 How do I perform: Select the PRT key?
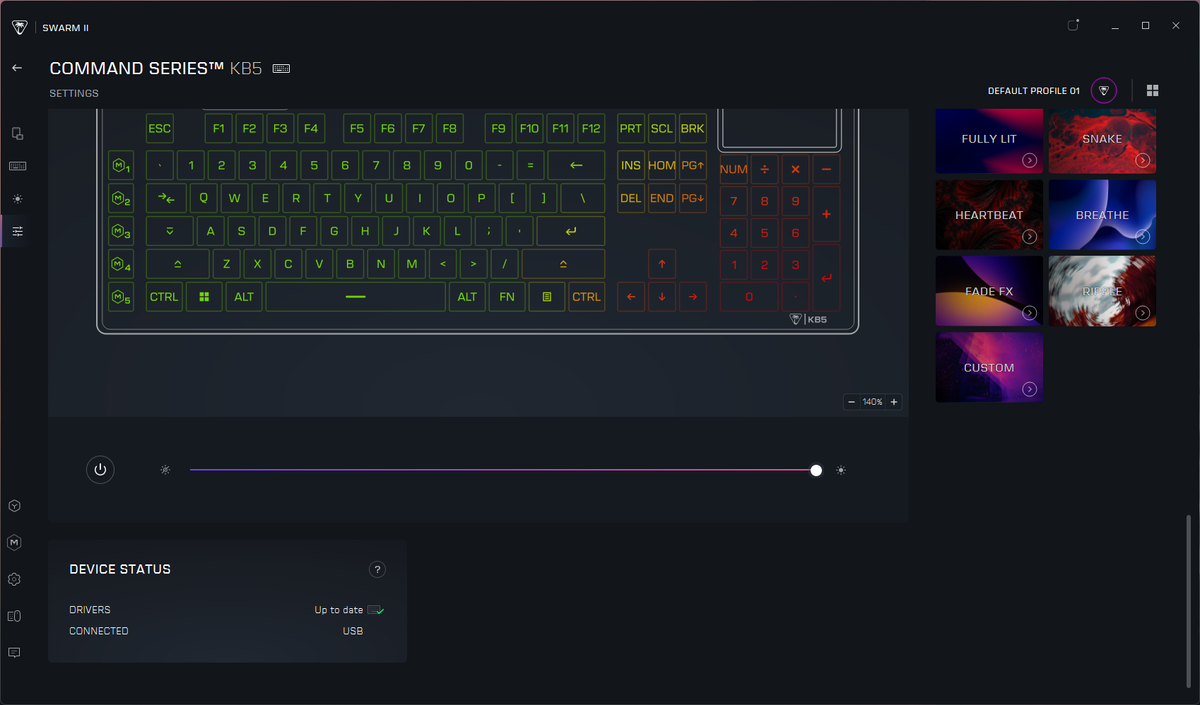click(x=631, y=128)
